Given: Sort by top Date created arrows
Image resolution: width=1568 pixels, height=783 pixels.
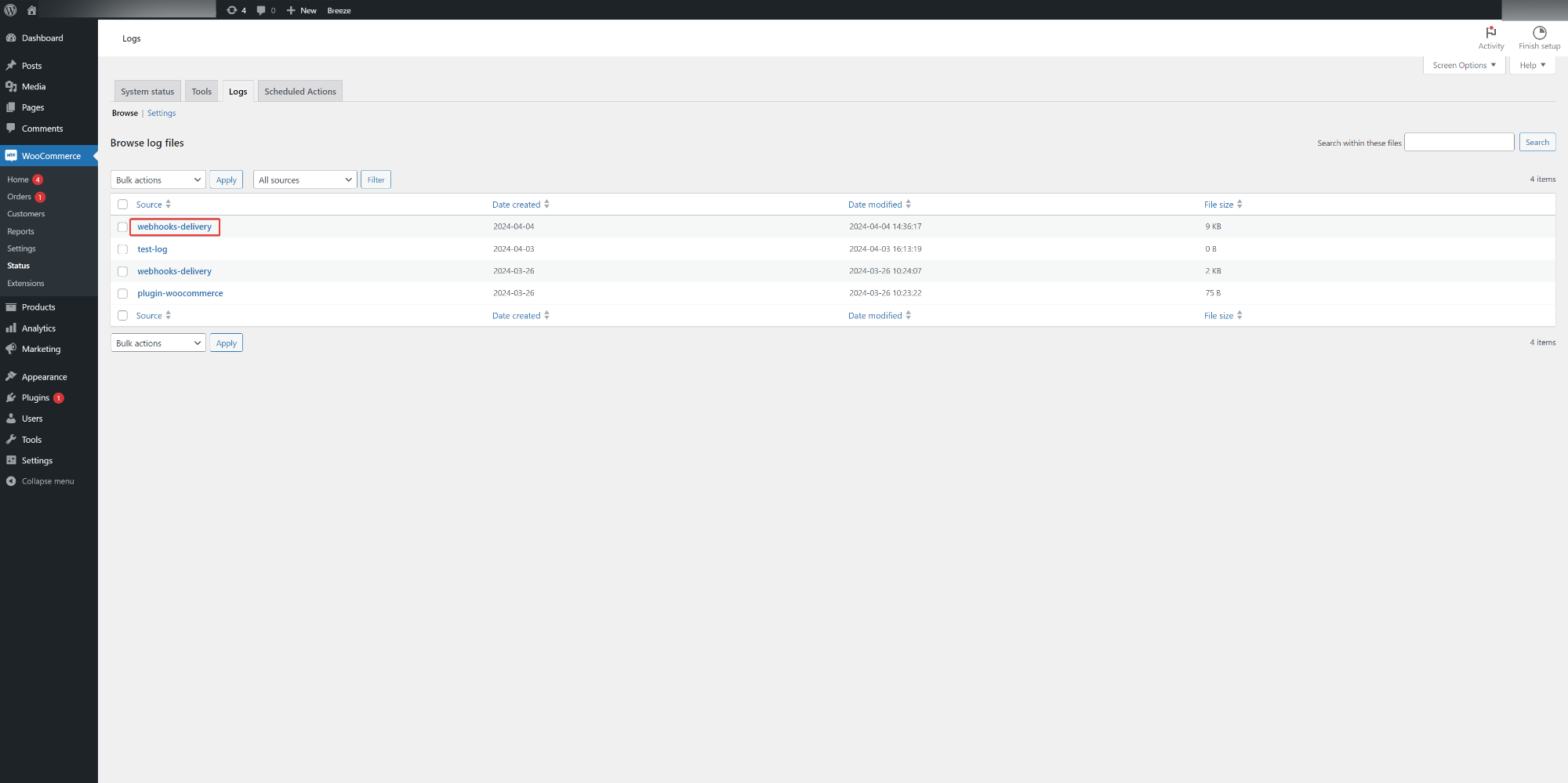Looking at the screenshot, I should click(x=546, y=205).
